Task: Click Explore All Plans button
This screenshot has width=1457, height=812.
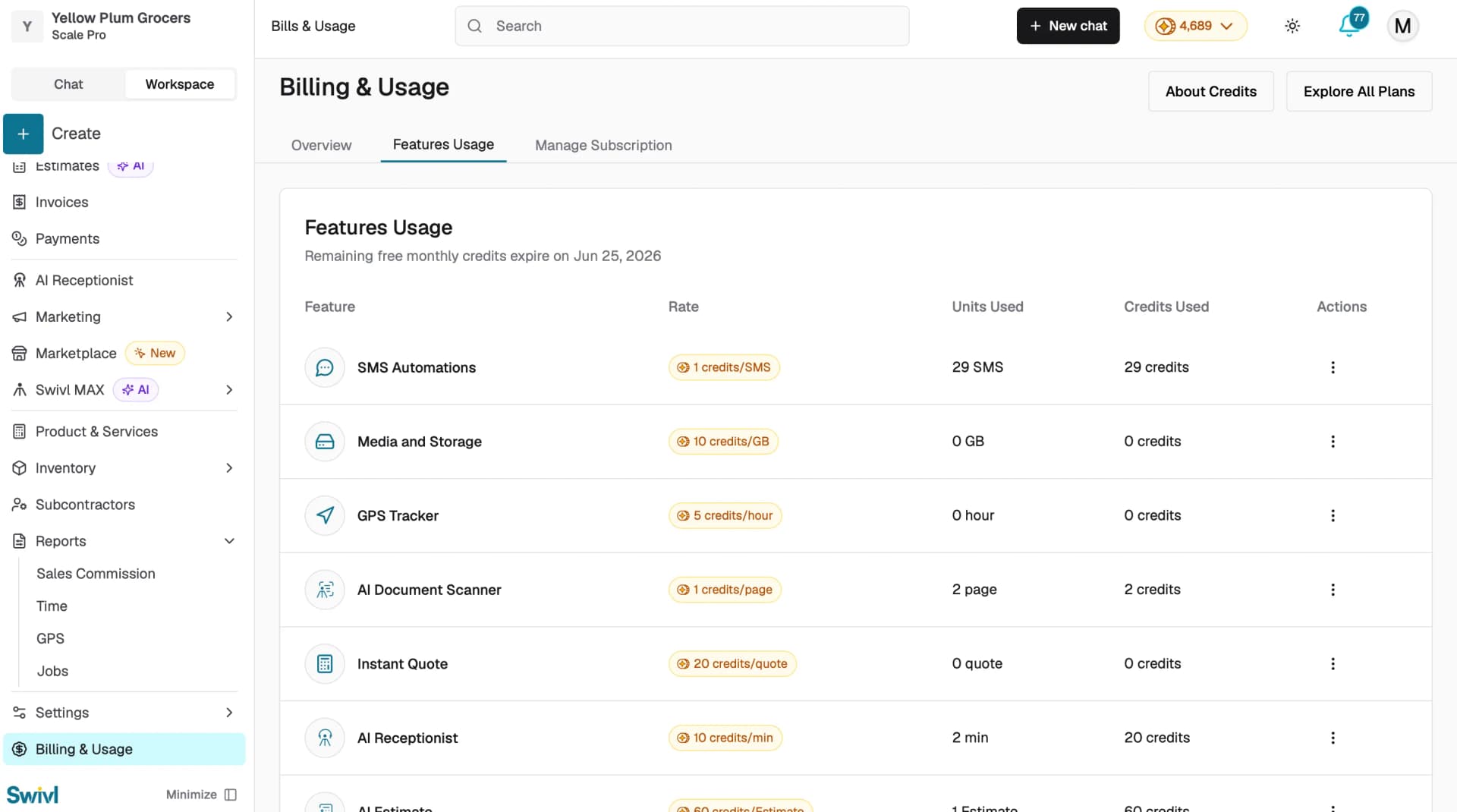Action: (1358, 91)
